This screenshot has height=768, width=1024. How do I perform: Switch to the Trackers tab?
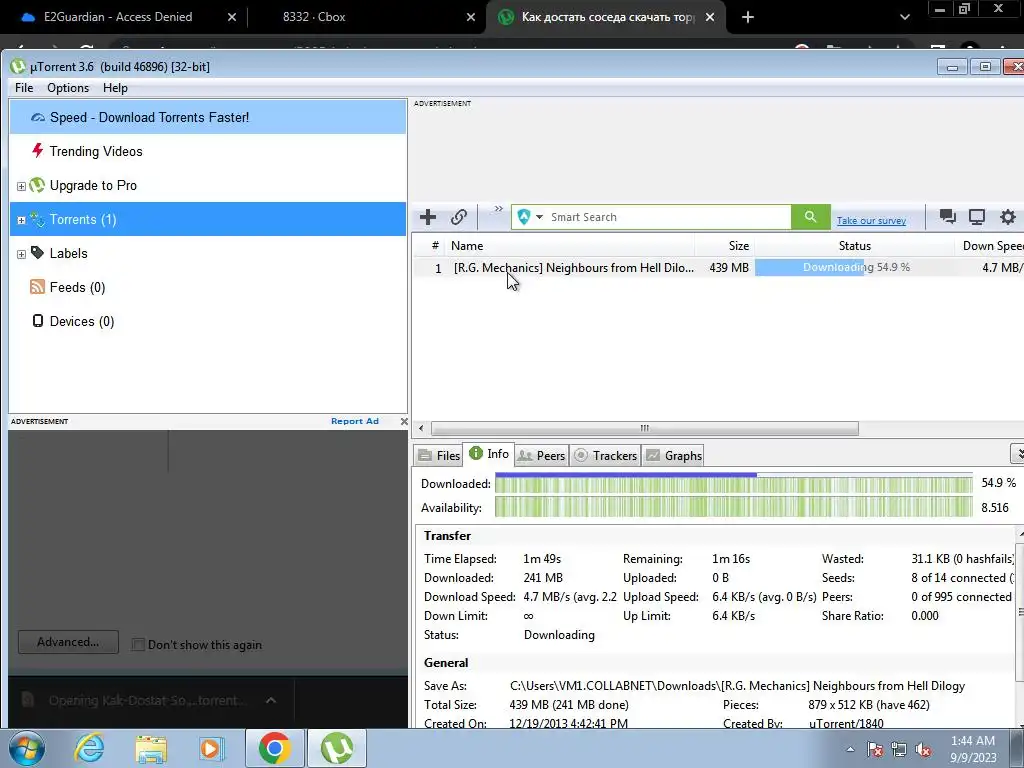[x=605, y=456]
